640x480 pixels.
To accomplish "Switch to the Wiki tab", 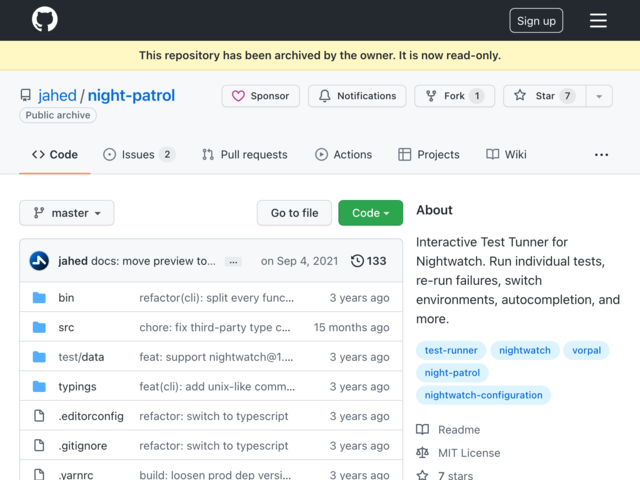I will pyautogui.click(x=506, y=155).
